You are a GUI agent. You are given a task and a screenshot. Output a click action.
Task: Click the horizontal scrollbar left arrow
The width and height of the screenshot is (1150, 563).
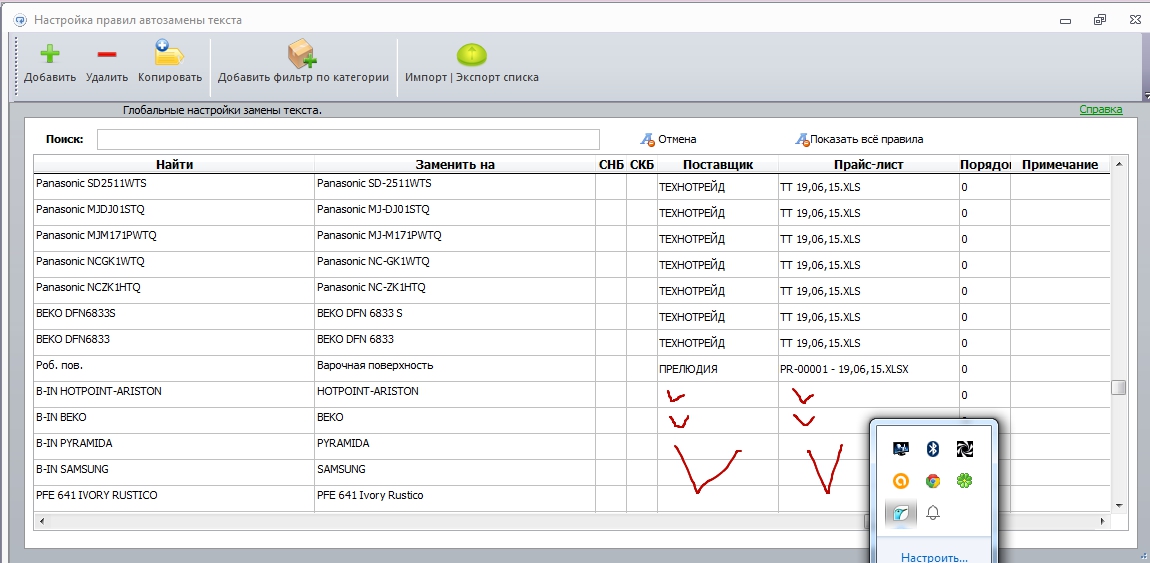(x=42, y=520)
